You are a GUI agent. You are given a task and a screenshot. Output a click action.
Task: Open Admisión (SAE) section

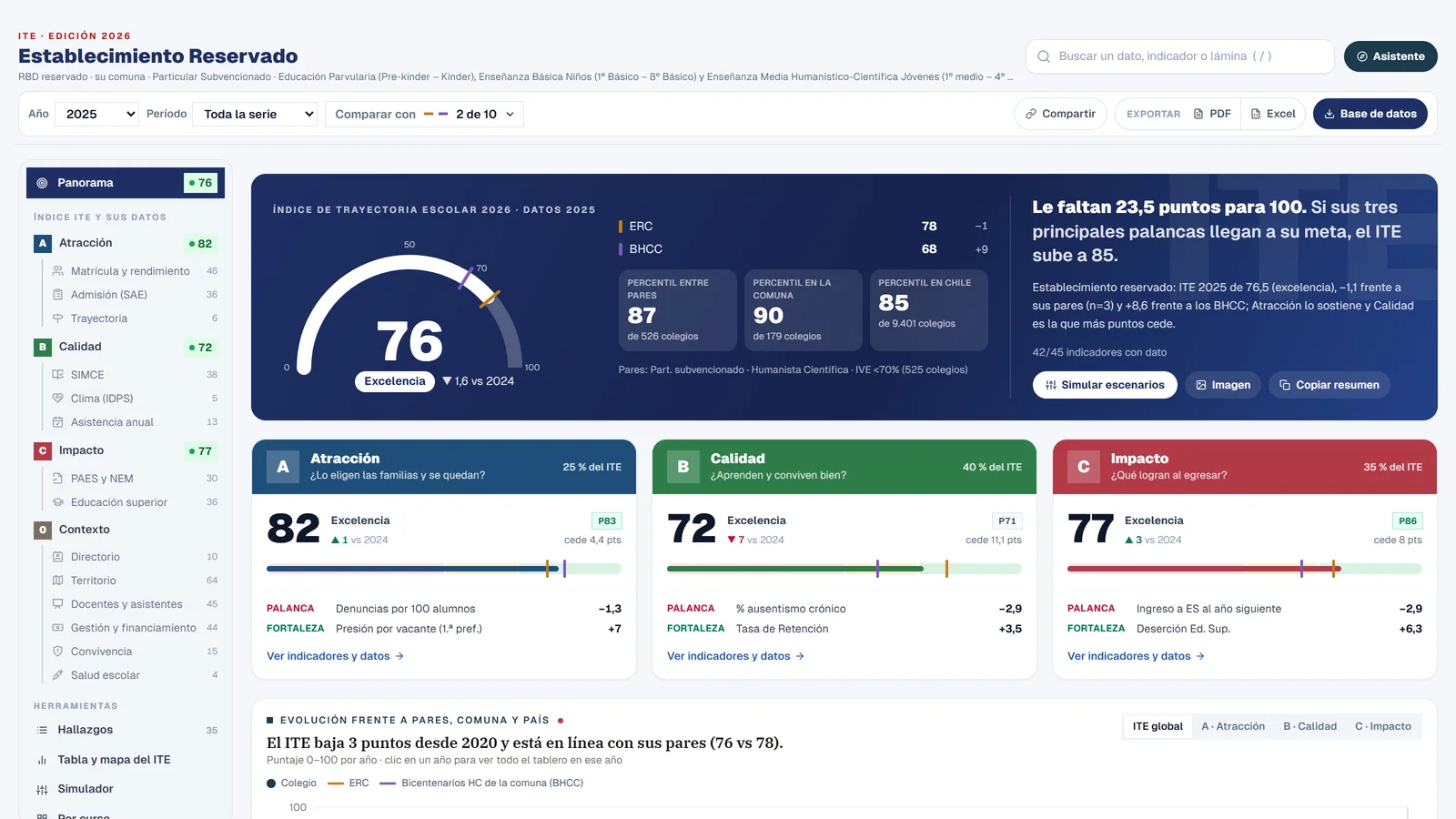coord(134,295)
